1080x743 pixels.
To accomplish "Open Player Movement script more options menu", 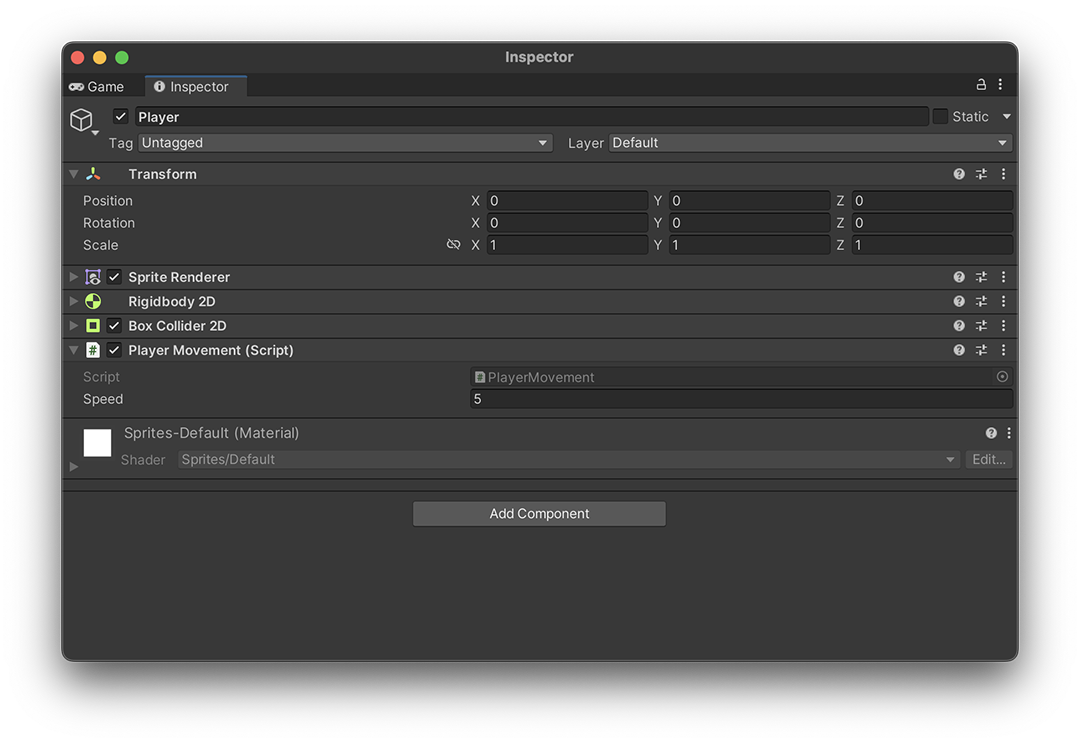I will tap(1004, 350).
